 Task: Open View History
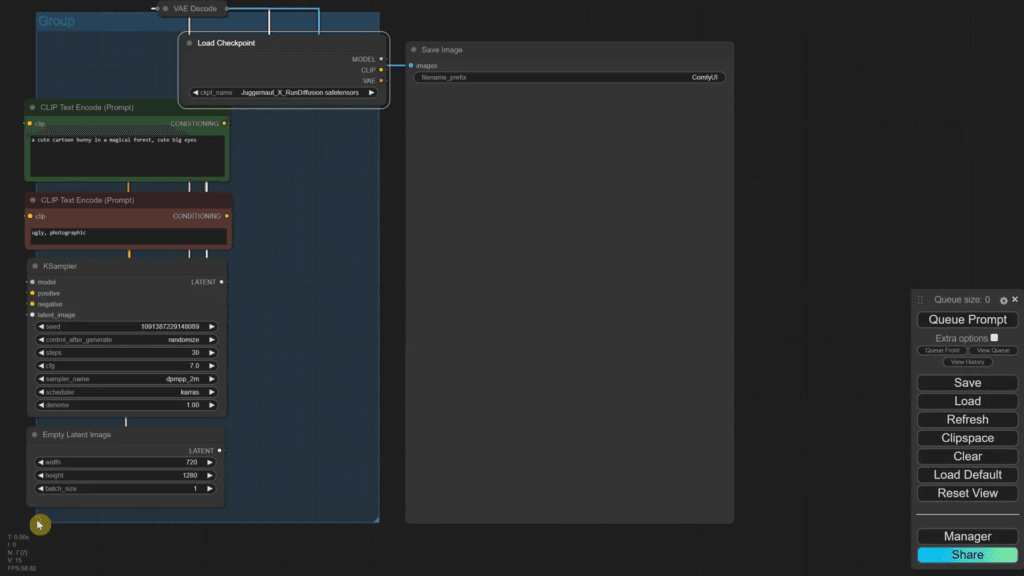coord(967,362)
